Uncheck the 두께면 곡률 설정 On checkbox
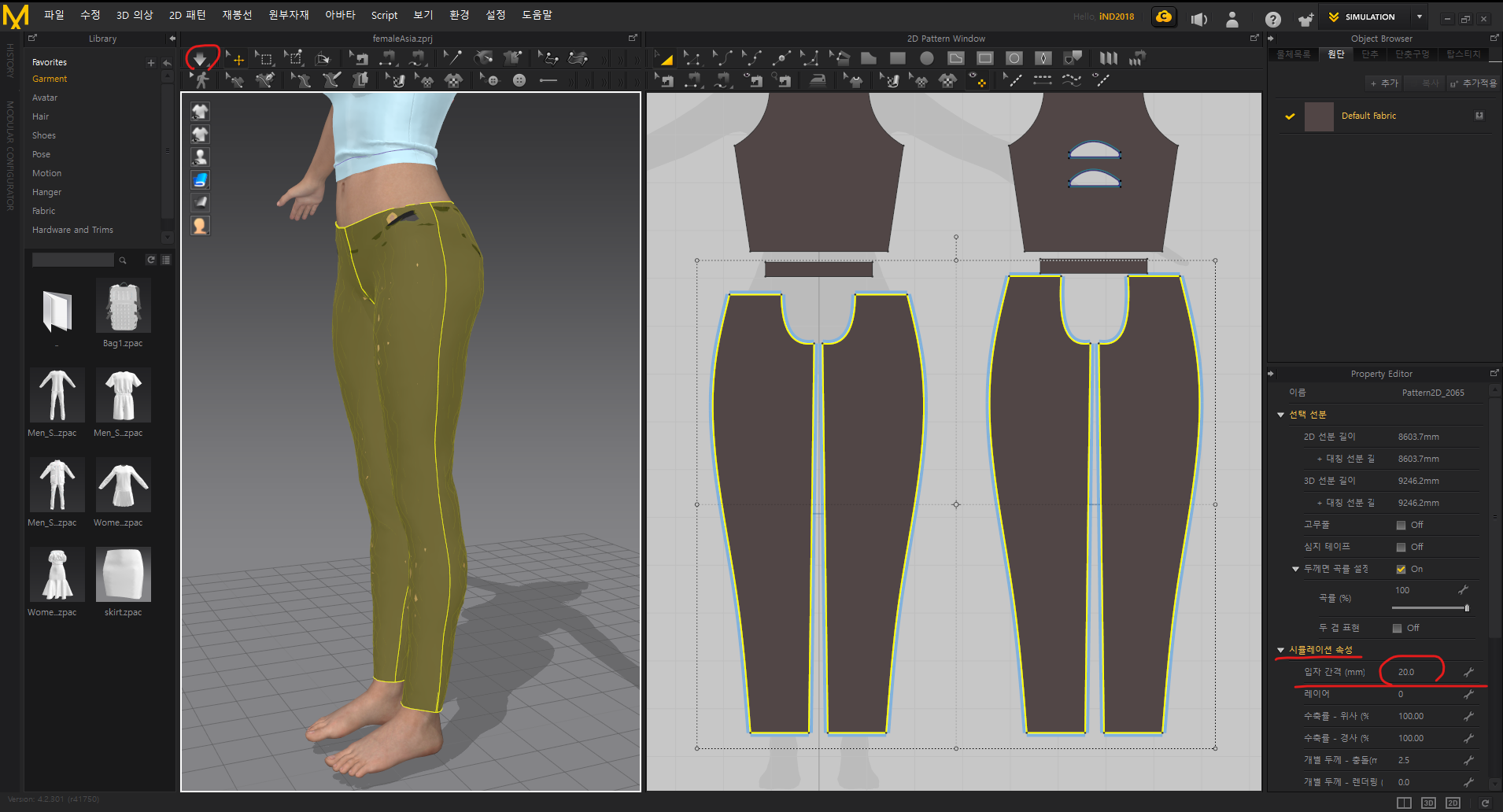Viewport: 1503px width, 812px height. click(1401, 569)
